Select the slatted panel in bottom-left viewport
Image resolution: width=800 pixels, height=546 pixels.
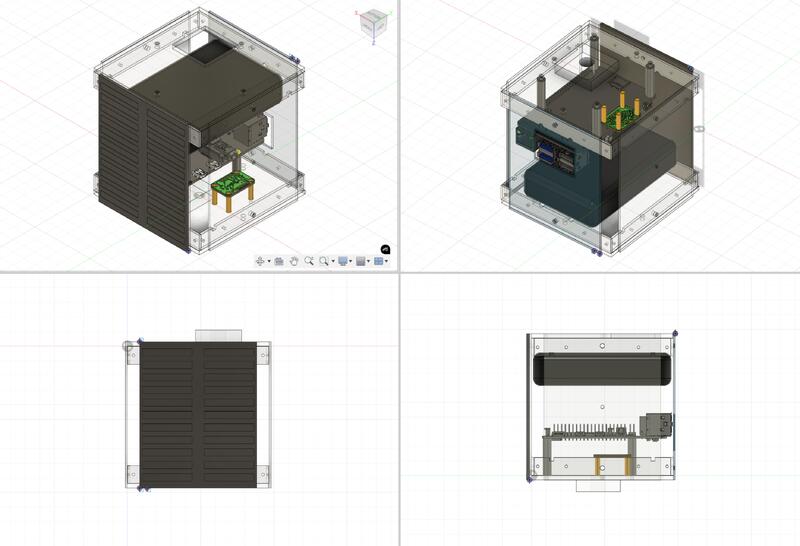click(198, 414)
